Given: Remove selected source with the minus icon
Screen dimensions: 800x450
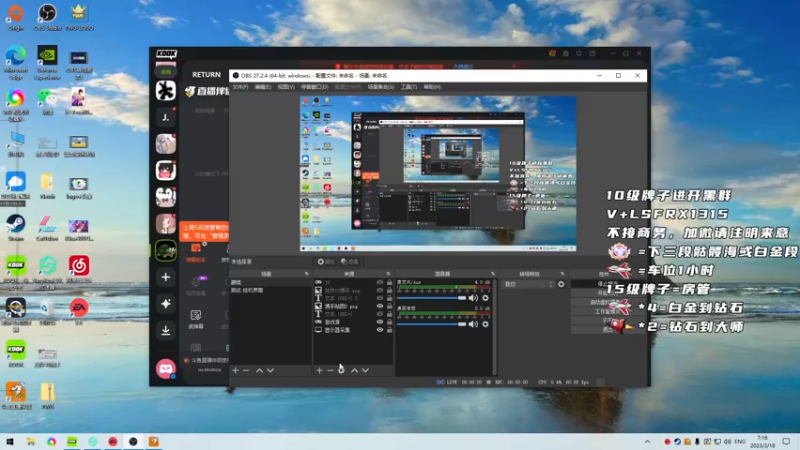Looking at the screenshot, I should (330, 370).
